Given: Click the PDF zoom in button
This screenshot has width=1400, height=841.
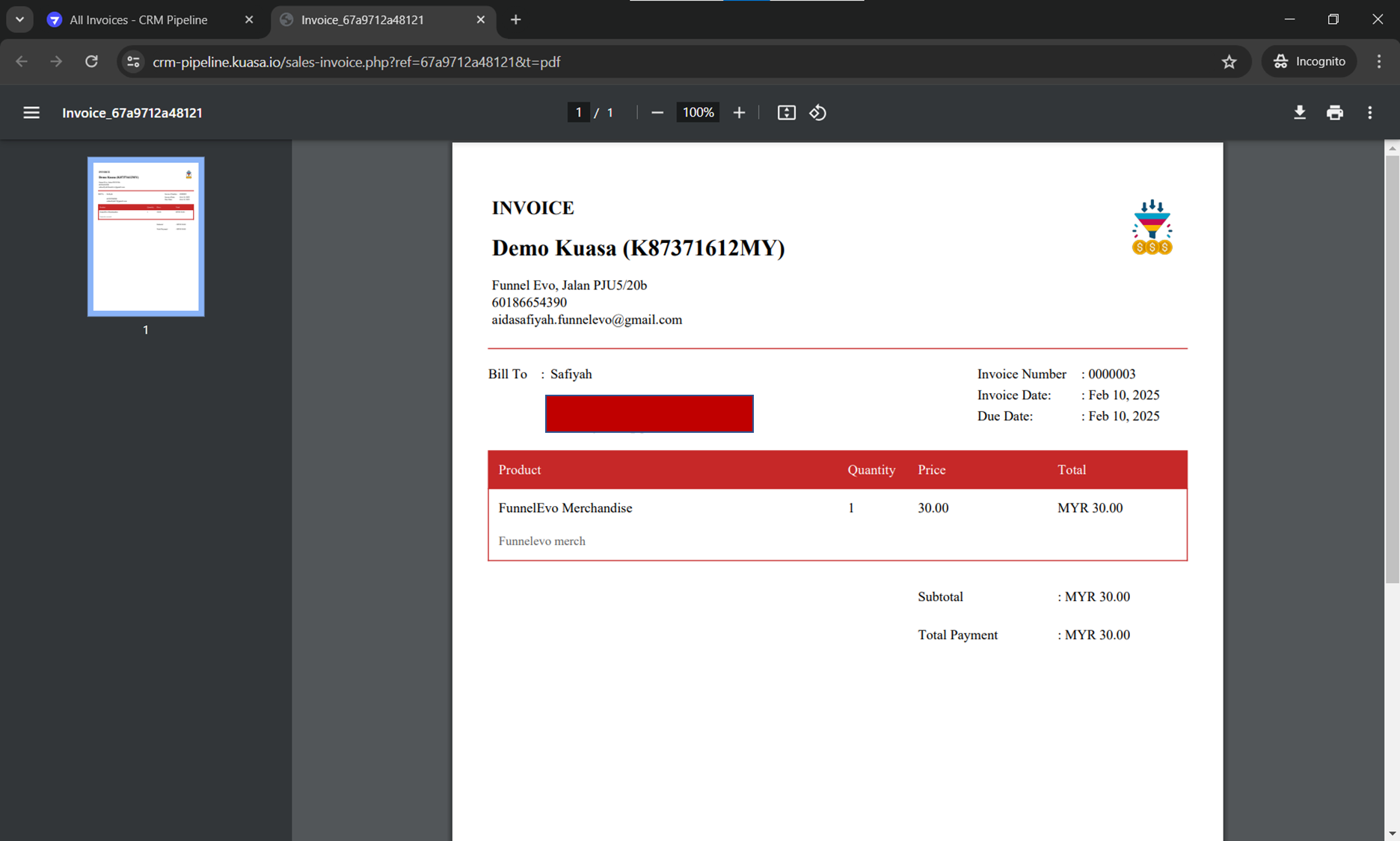Looking at the screenshot, I should coord(739,113).
